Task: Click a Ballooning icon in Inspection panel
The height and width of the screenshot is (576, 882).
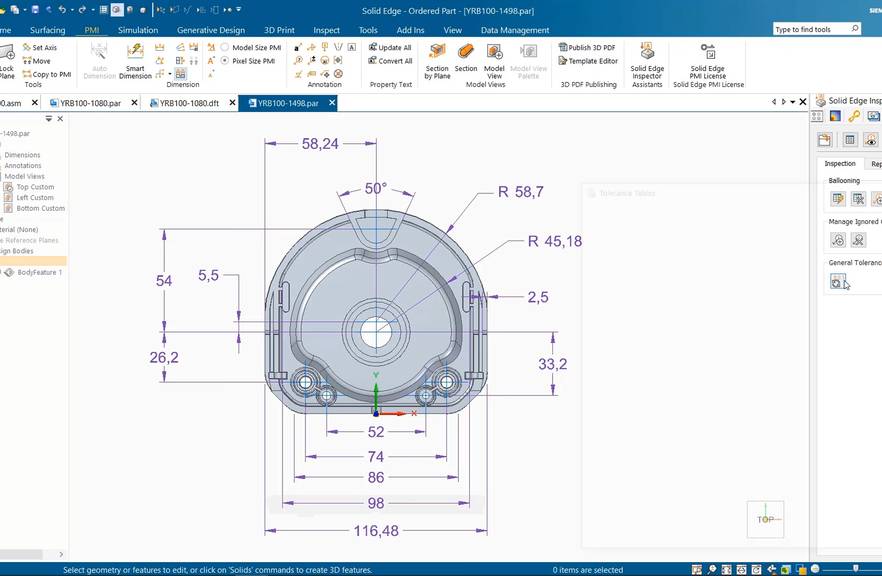Action: pos(837,199)
